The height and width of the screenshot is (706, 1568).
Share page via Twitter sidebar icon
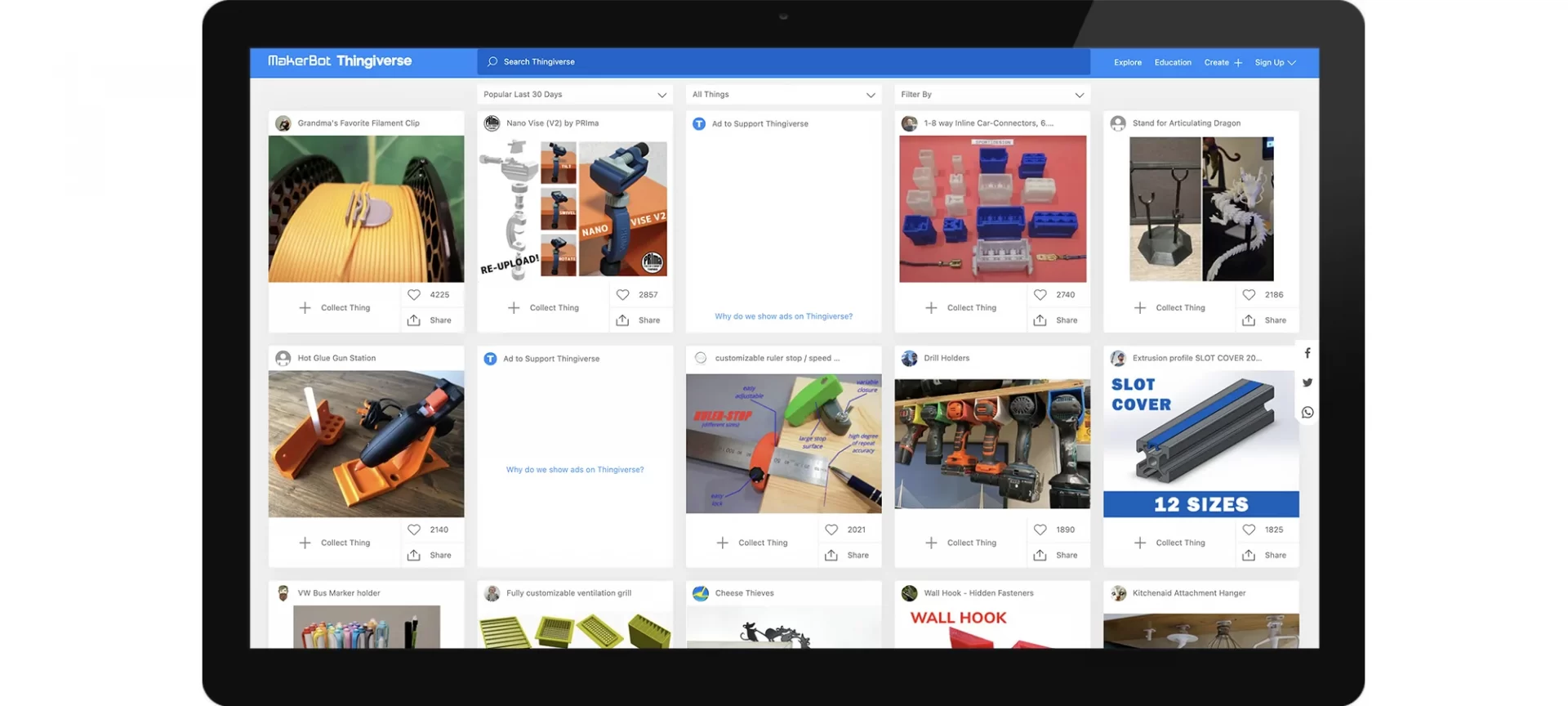(x=1307, y=383)
